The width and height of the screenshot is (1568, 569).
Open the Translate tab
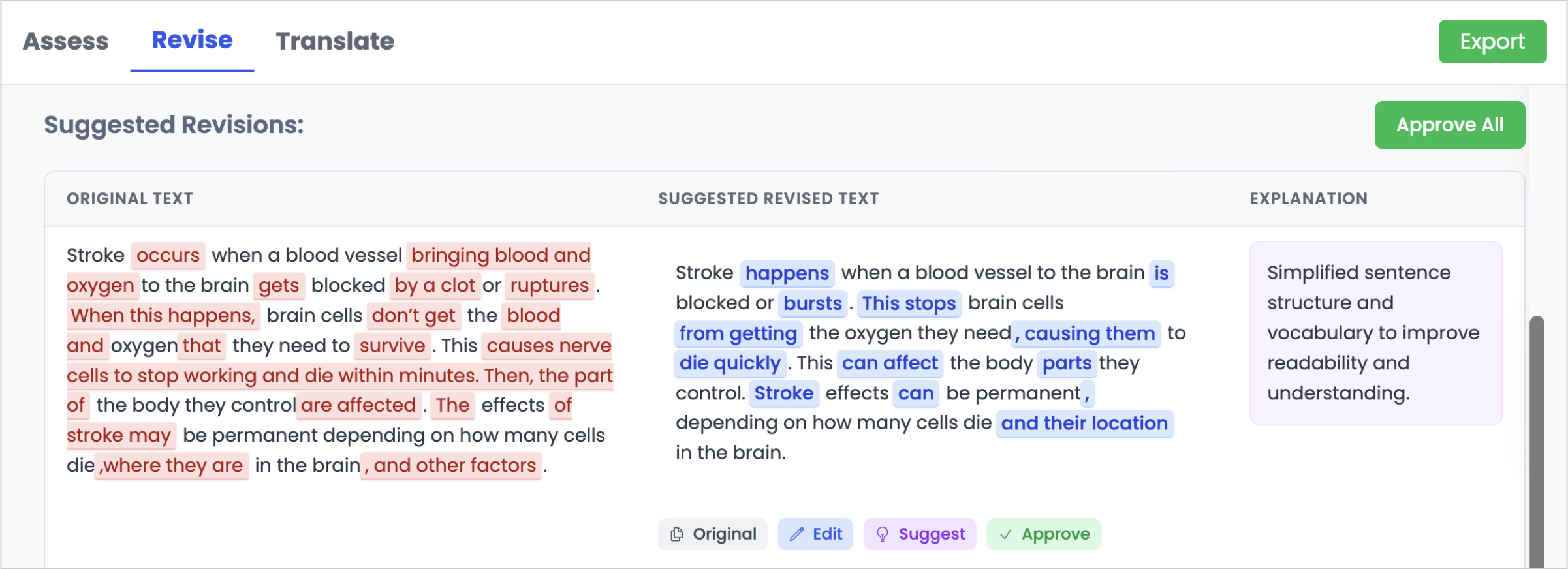click(x=336, y=40)
